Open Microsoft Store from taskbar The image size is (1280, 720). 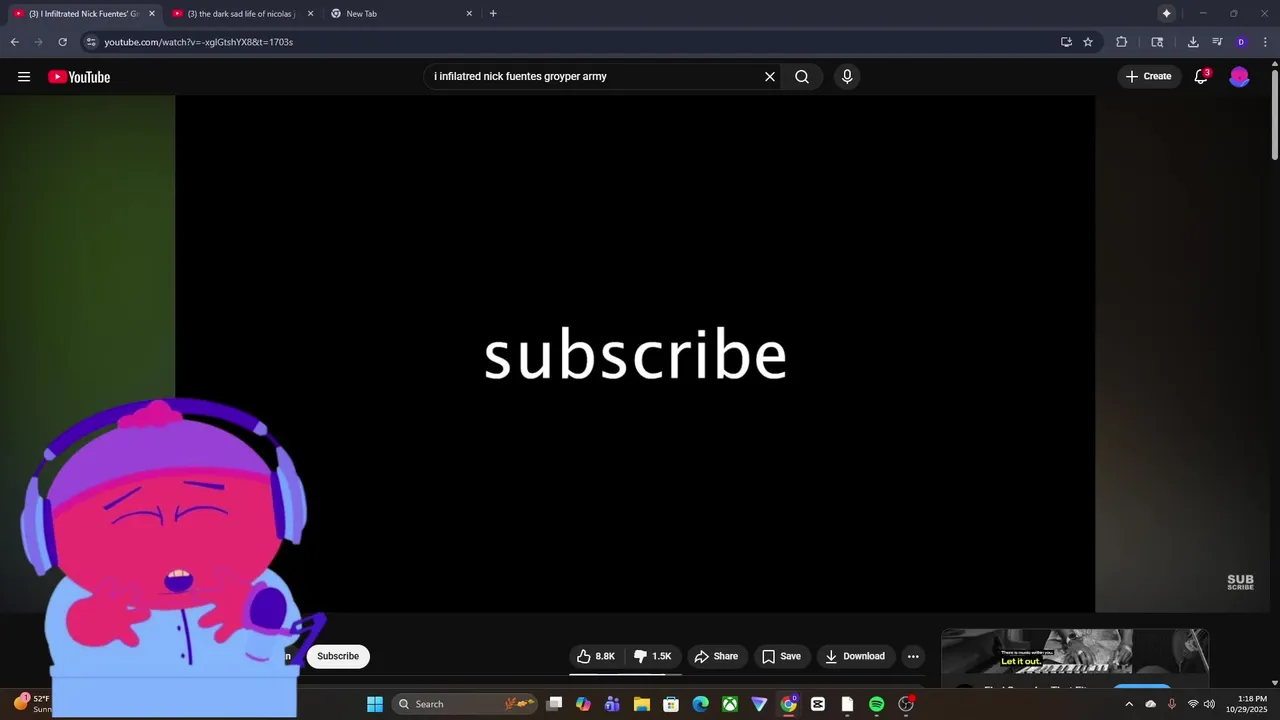pos(671,704)
